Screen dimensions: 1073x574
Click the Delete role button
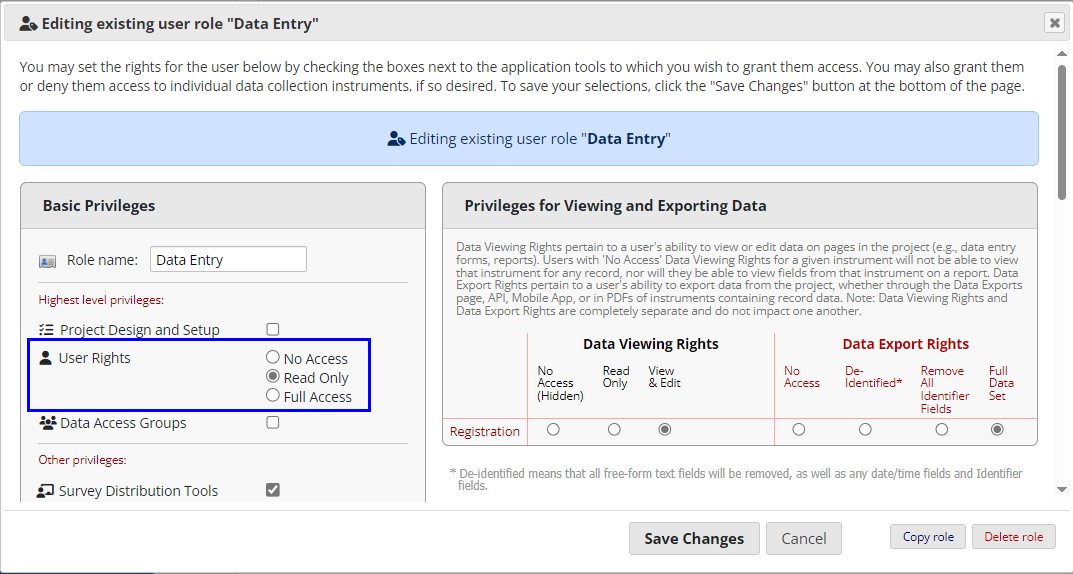[x=1013, y=537]
